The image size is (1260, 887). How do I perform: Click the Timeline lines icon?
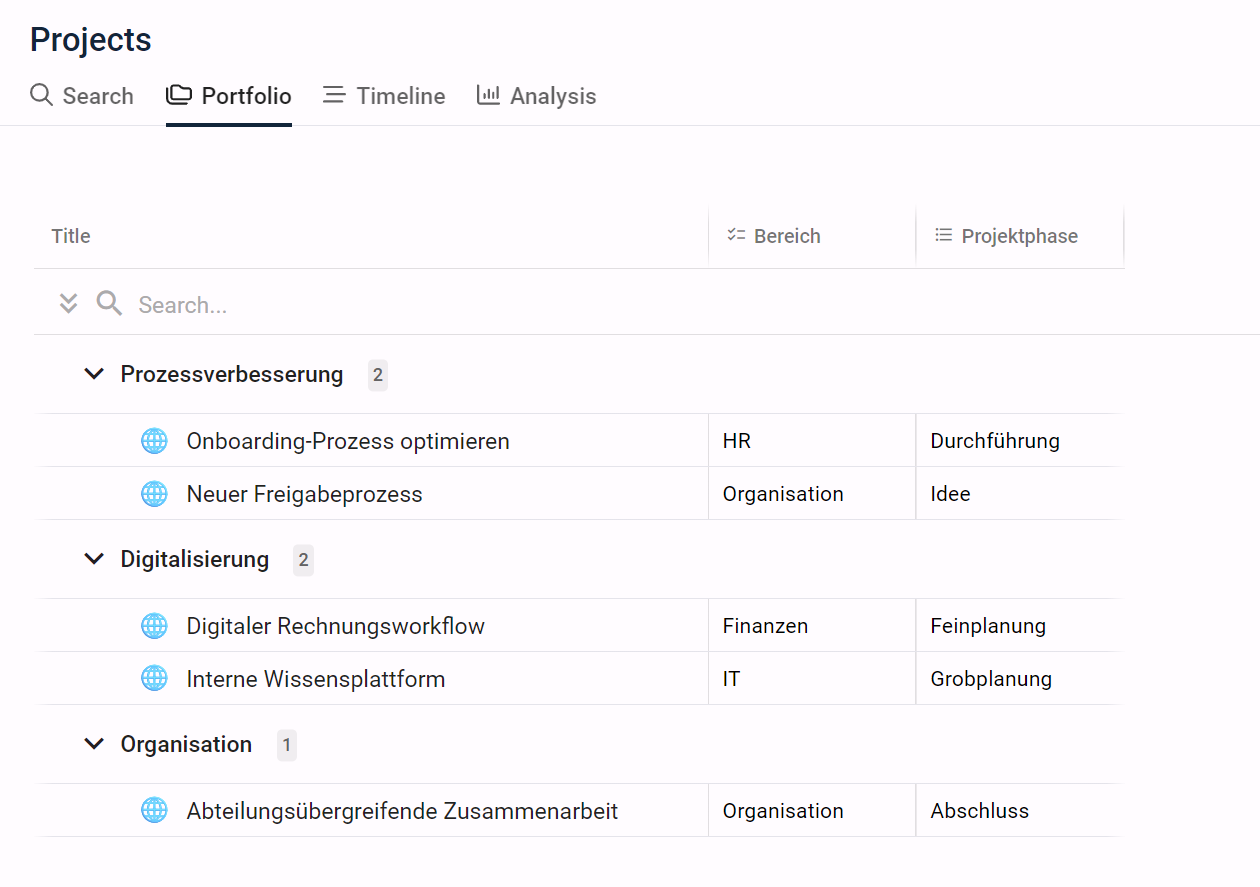(x=334, y=95)
